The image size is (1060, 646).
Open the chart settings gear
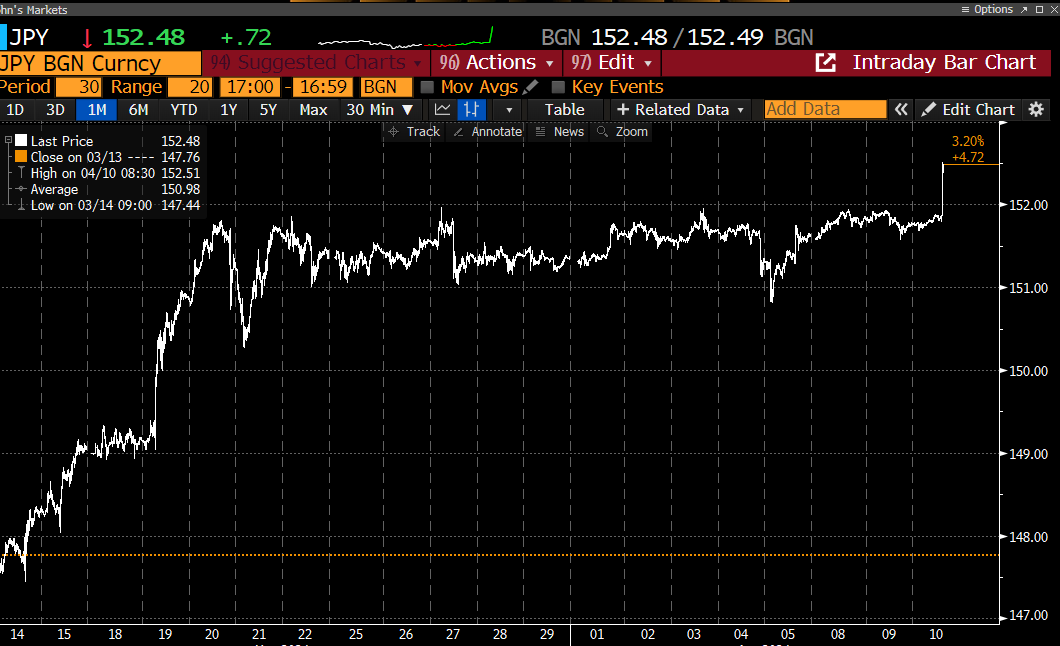click(x=1036, y=109)
